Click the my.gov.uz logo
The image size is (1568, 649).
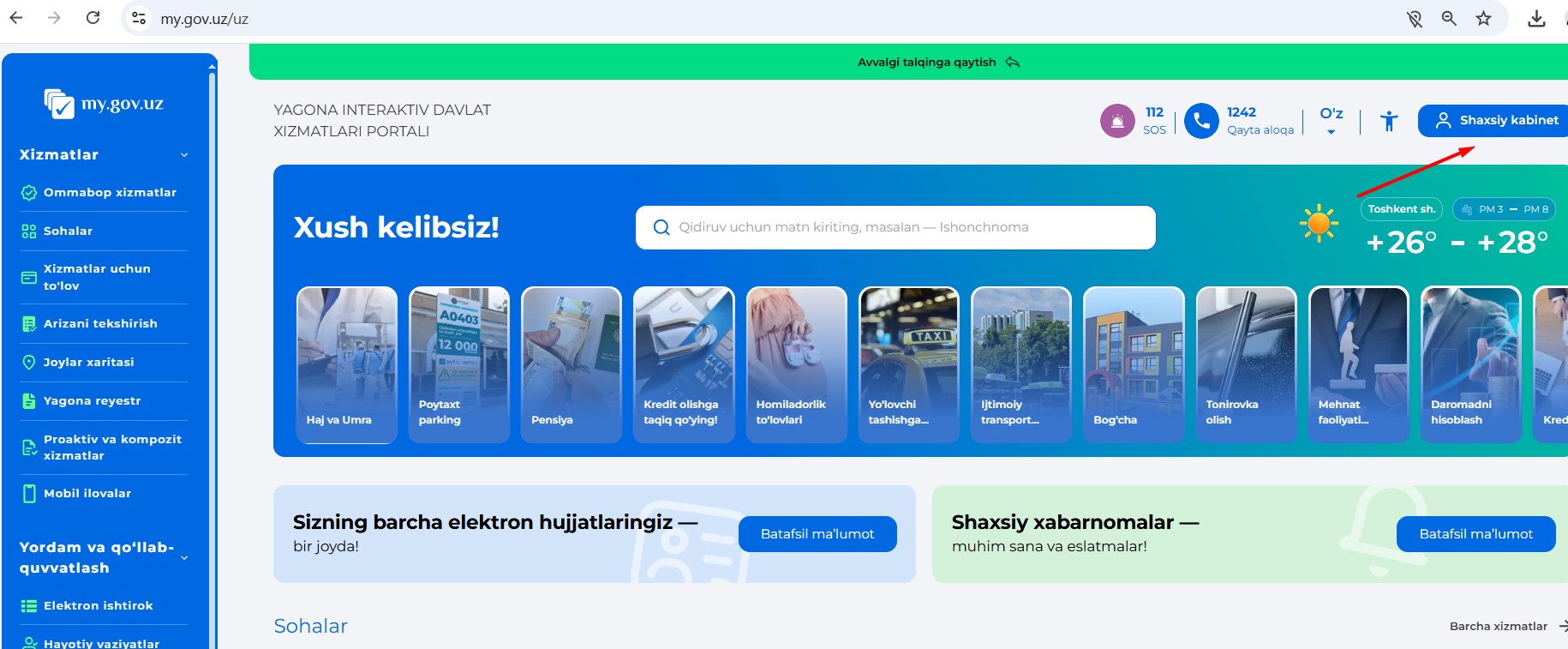105,105
